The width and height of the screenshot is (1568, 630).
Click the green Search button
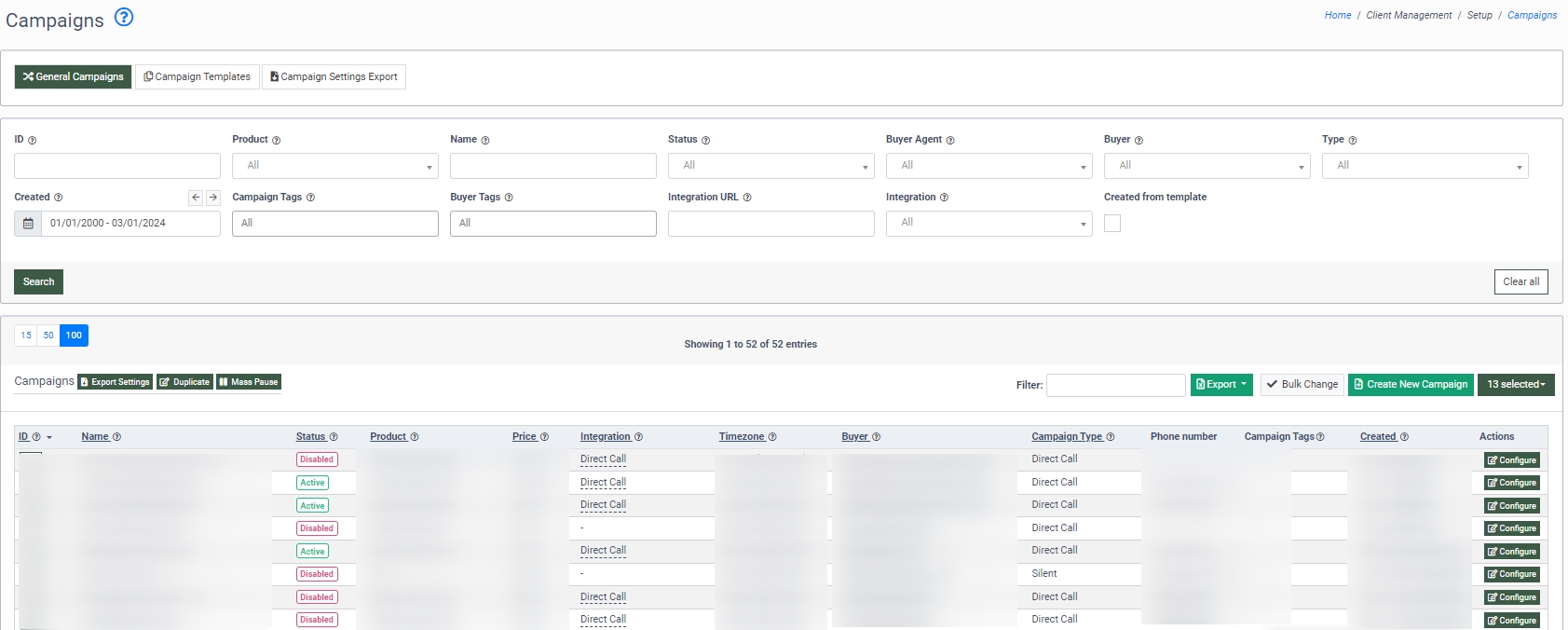click(38, 282)
